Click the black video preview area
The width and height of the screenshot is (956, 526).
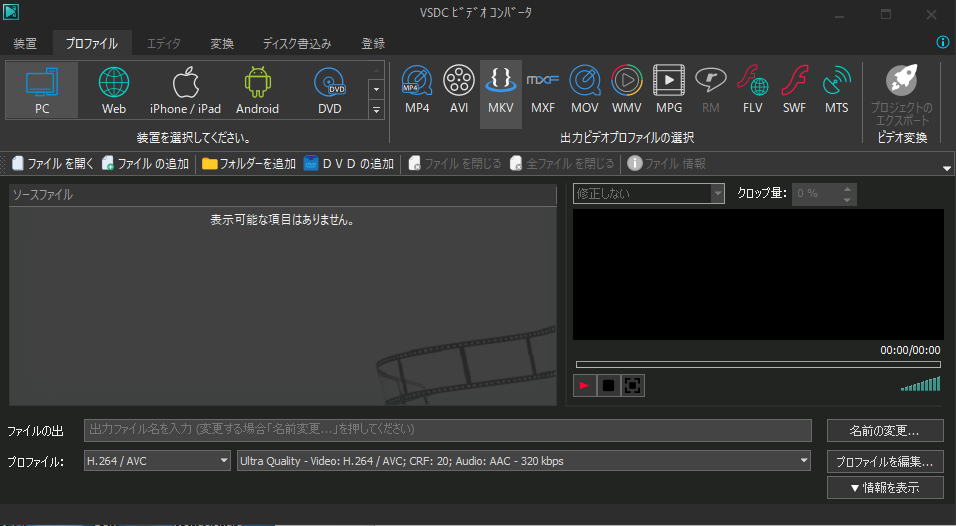pos(758,274)
